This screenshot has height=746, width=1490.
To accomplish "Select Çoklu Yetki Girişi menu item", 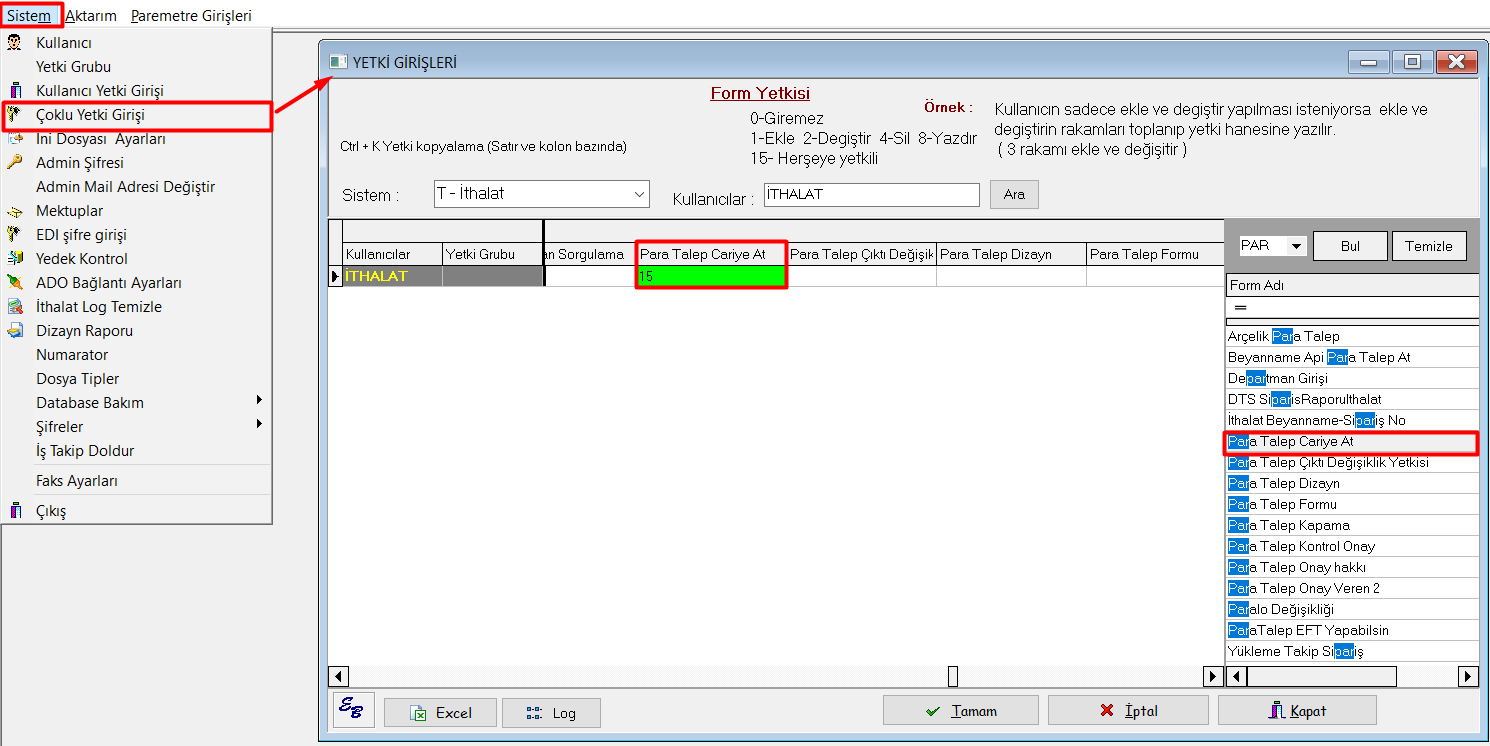I will [x=90, y=115].
